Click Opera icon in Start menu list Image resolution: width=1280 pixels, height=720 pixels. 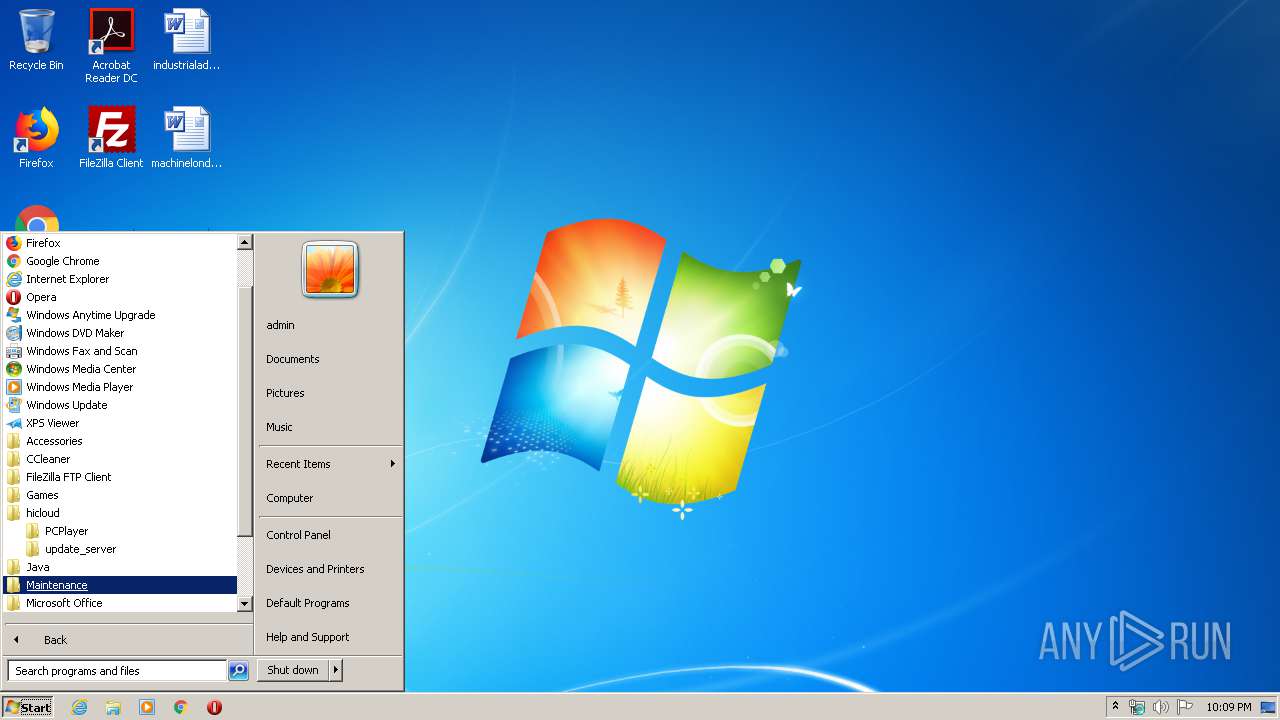[x=14, y=297]
